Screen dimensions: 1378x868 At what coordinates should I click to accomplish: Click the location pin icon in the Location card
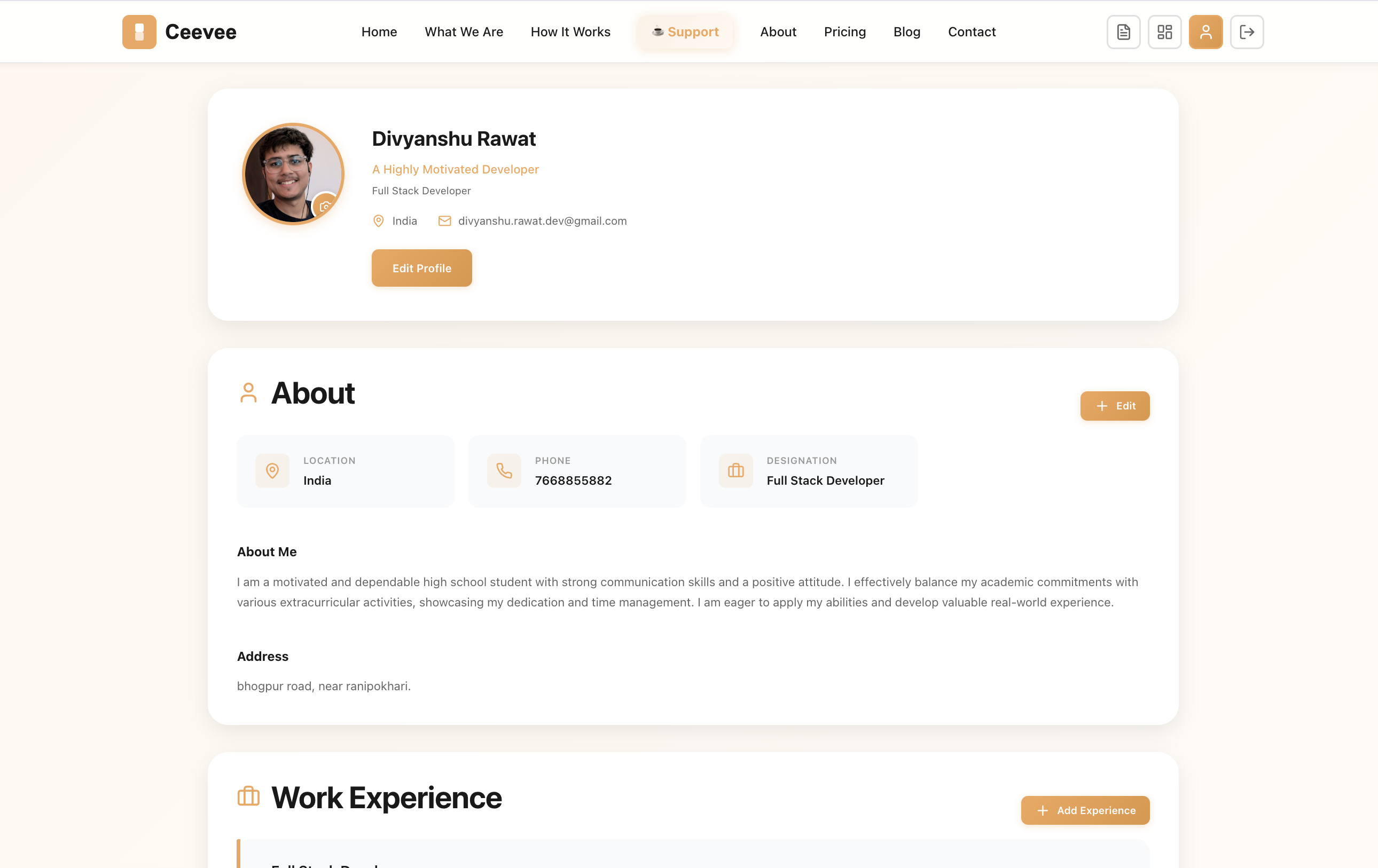click(x=272, y=471)
